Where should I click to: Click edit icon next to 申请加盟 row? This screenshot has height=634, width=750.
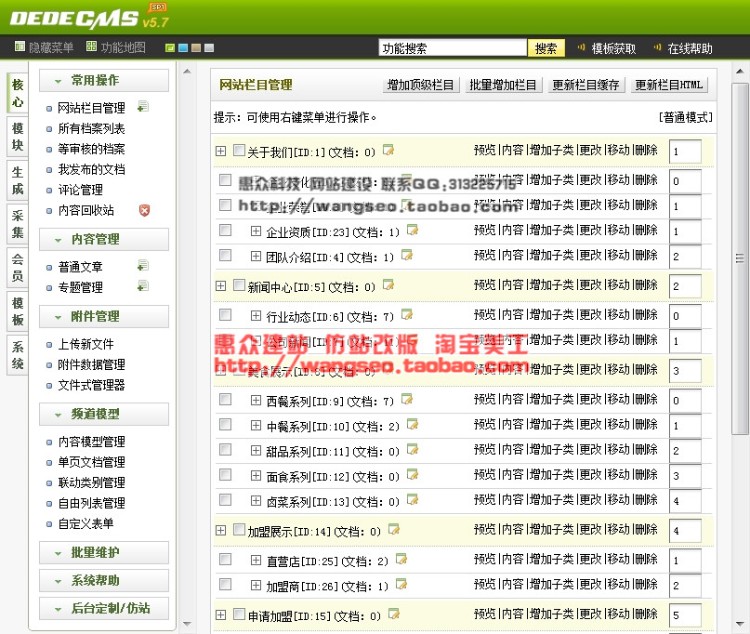click(394, 614)
